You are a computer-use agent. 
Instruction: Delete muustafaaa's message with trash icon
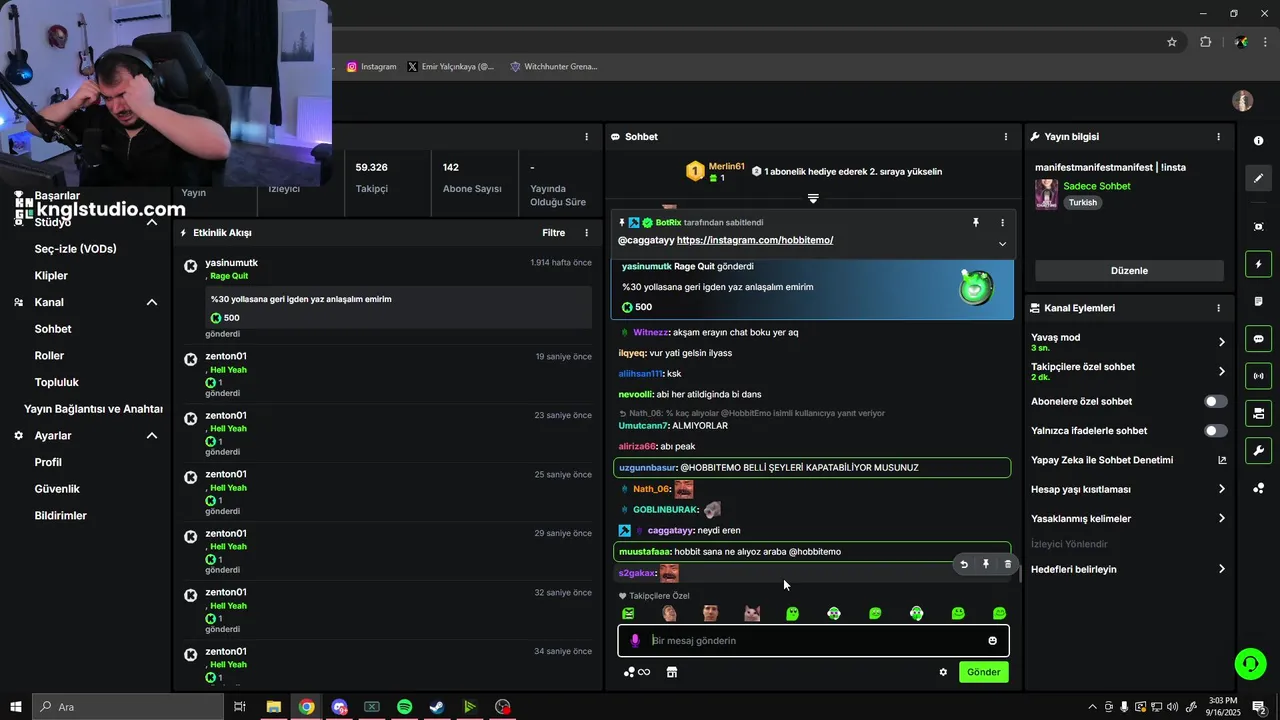point(1007,564)
